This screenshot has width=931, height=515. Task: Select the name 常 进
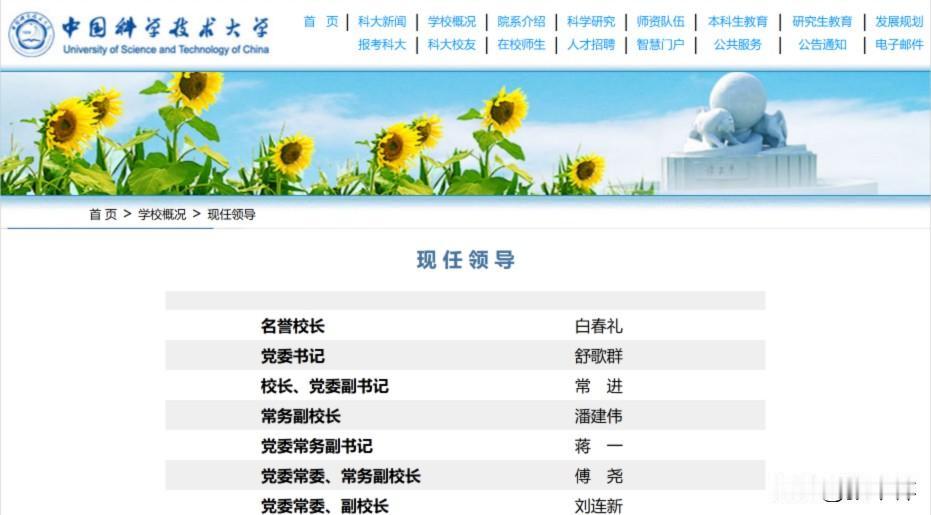click(598, 386)
